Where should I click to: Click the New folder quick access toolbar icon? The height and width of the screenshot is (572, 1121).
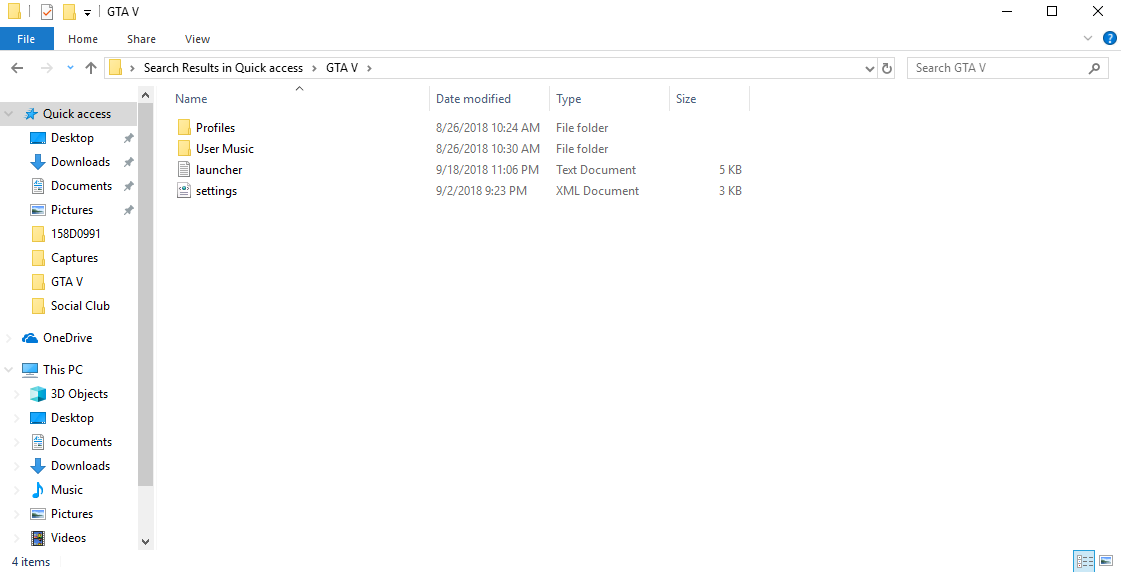(x=69, y=11)
